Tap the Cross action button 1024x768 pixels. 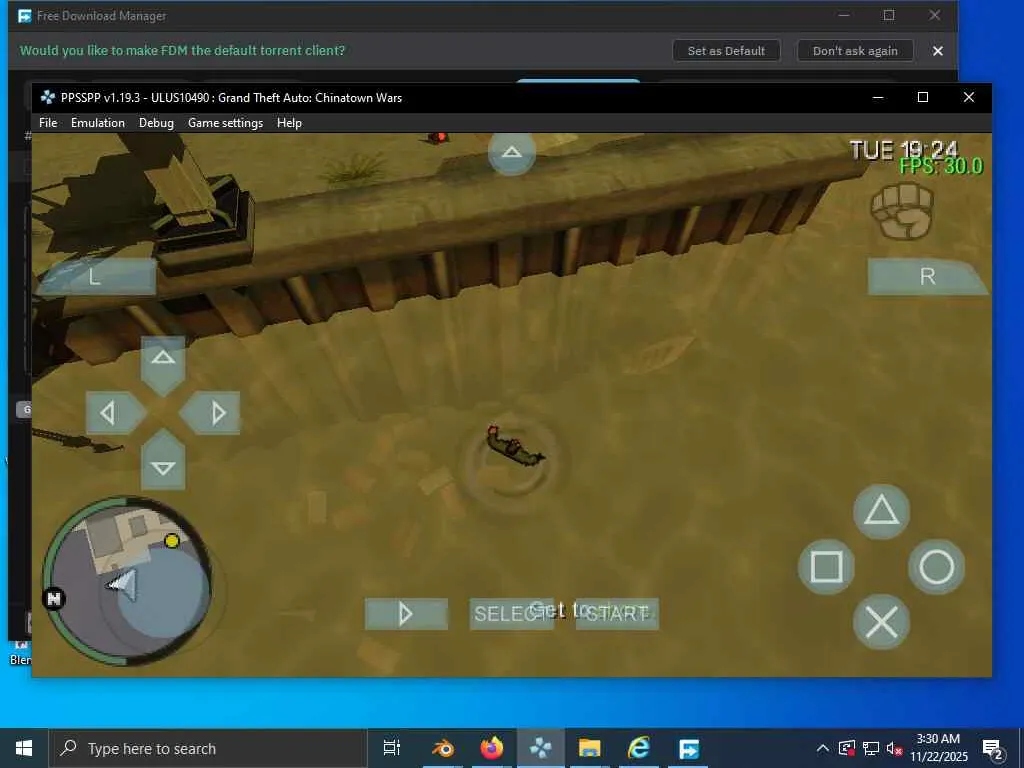tap(882, 621)
